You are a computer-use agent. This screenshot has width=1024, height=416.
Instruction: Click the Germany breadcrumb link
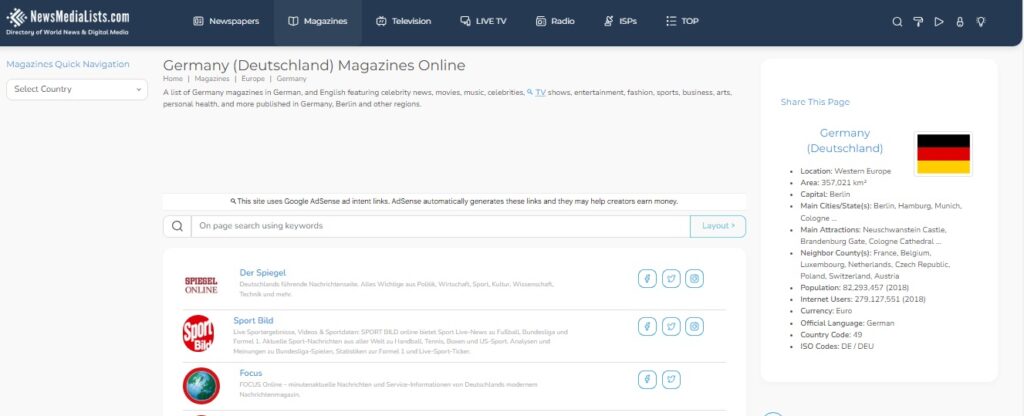(x=291, y=78)
